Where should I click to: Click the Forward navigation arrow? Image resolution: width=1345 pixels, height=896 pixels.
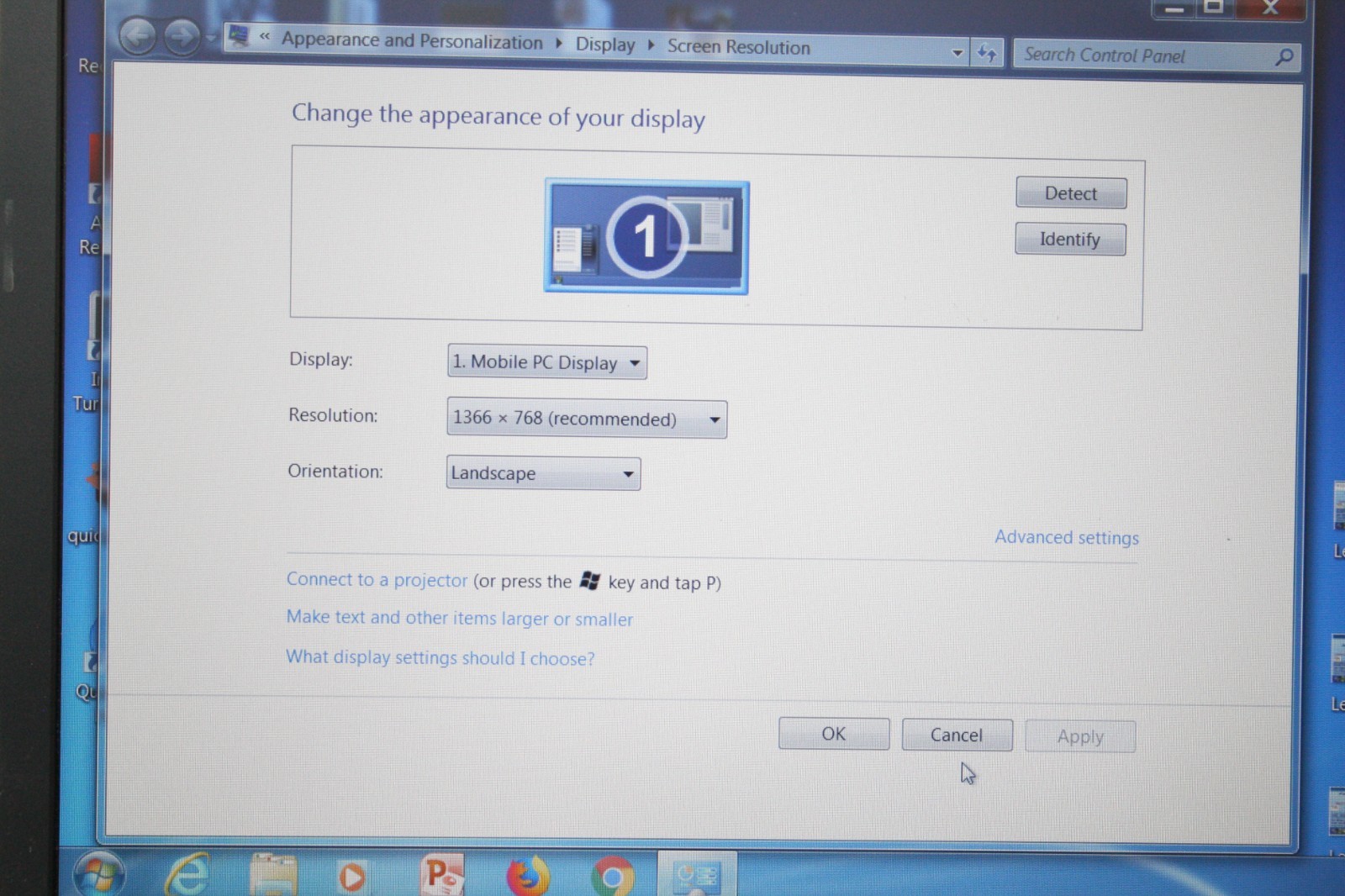click(182, 36)
